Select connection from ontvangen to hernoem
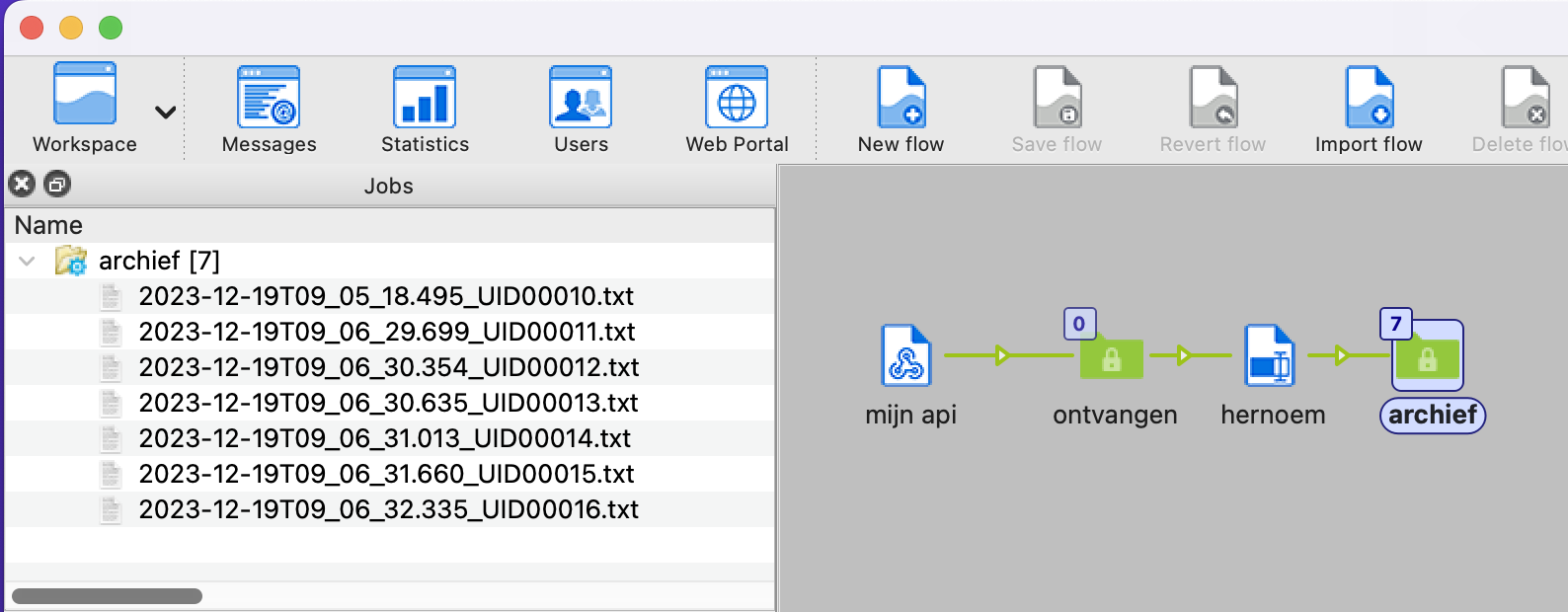 tap(1189, 355)
